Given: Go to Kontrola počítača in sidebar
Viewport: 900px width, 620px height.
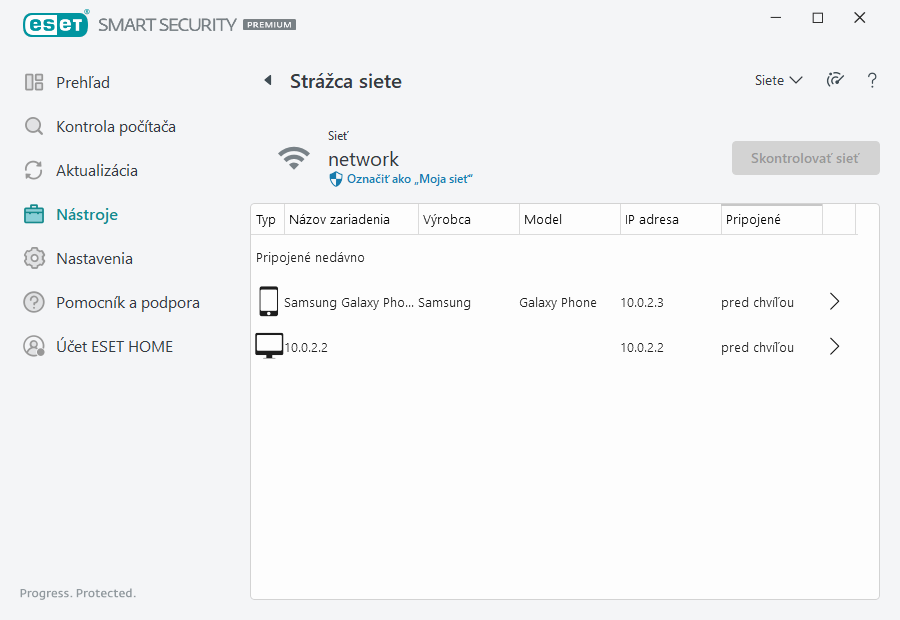Looking at the screenshot, I should 115,126.
